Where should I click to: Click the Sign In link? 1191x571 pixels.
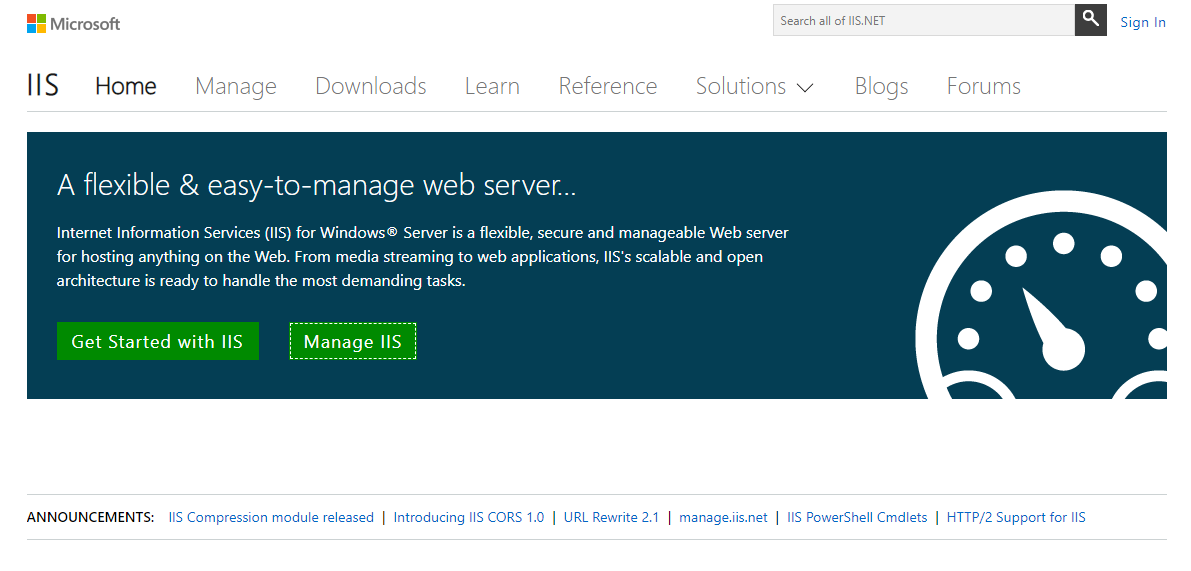(1142, 22)
